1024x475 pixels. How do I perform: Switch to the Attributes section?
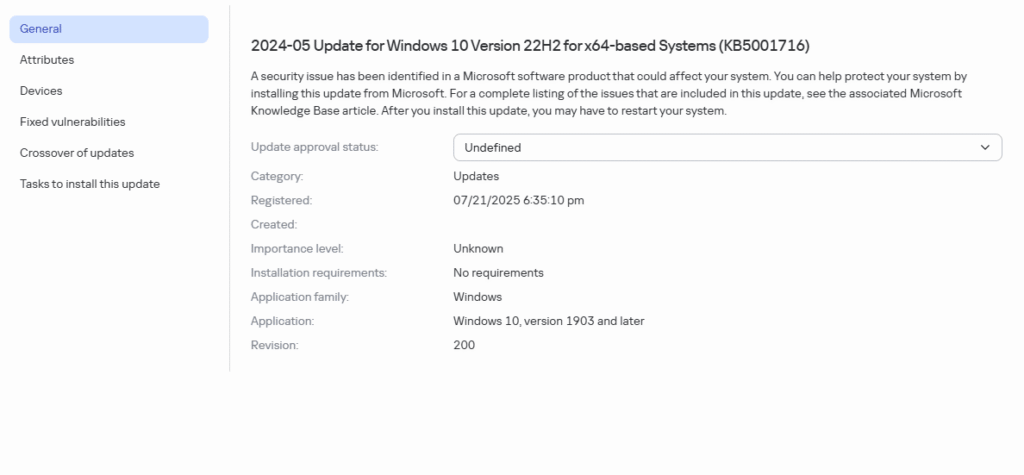(x=47, y=60)
